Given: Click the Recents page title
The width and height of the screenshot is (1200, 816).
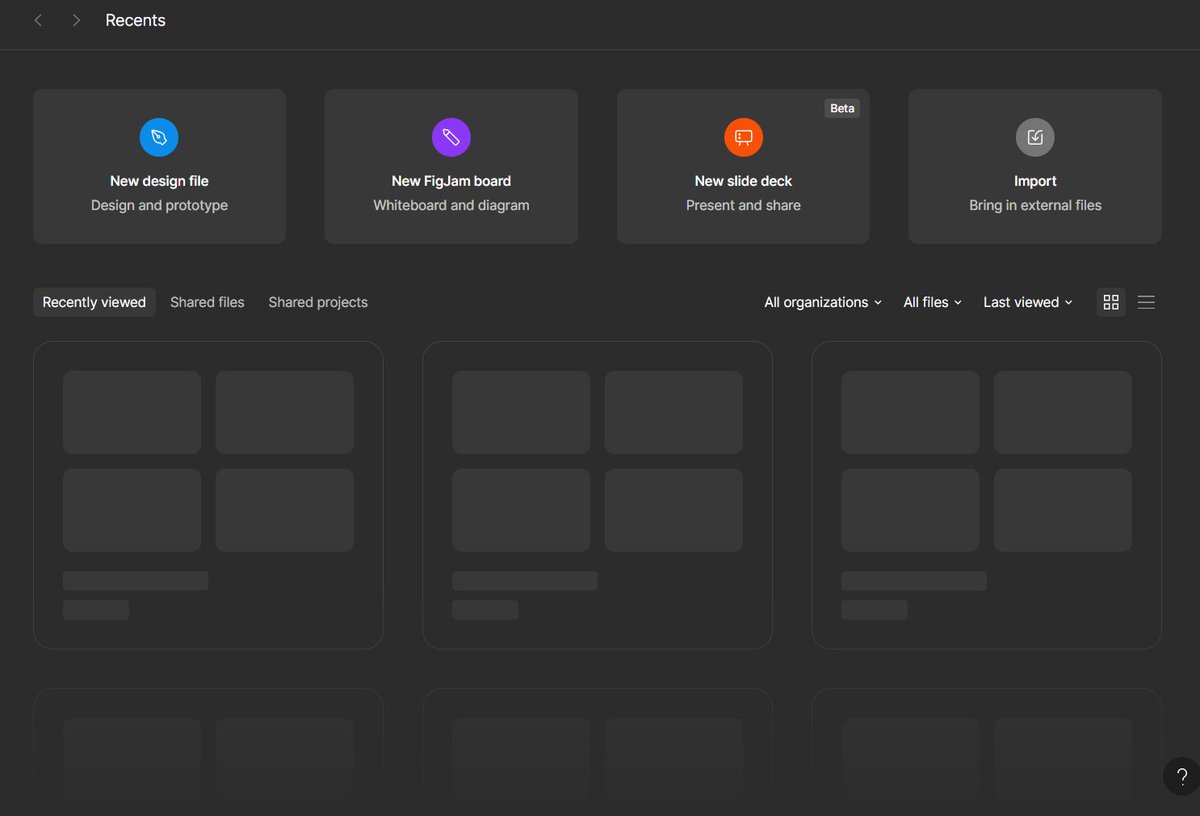Looking at the screenshot, I should click(x=135, y=20).
